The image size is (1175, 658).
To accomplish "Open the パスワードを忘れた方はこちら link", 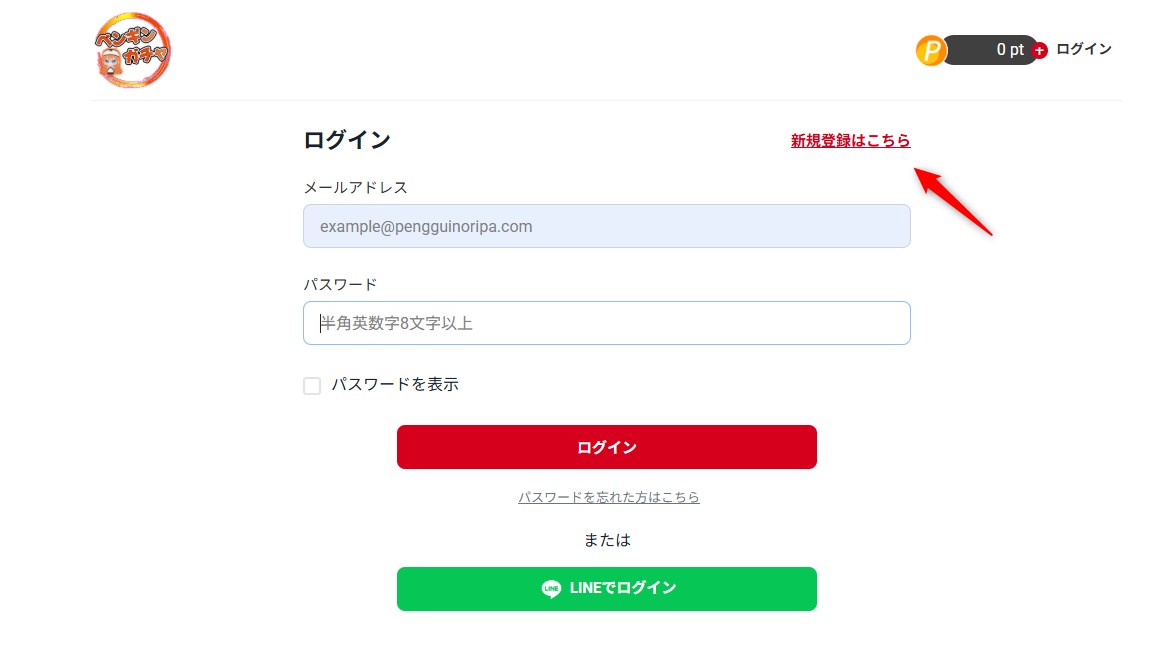I will 608,497.
